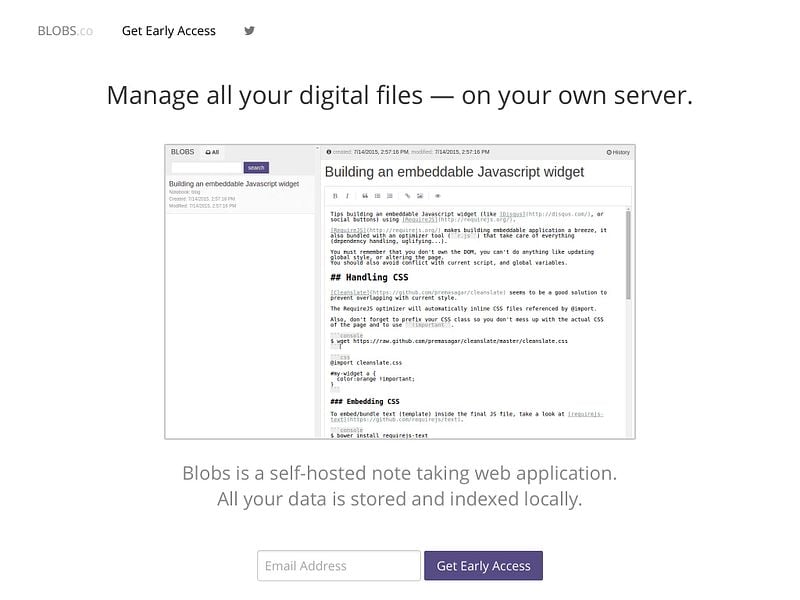Toggle italic formatting in the editor toolbar

[x=347, y=196]
